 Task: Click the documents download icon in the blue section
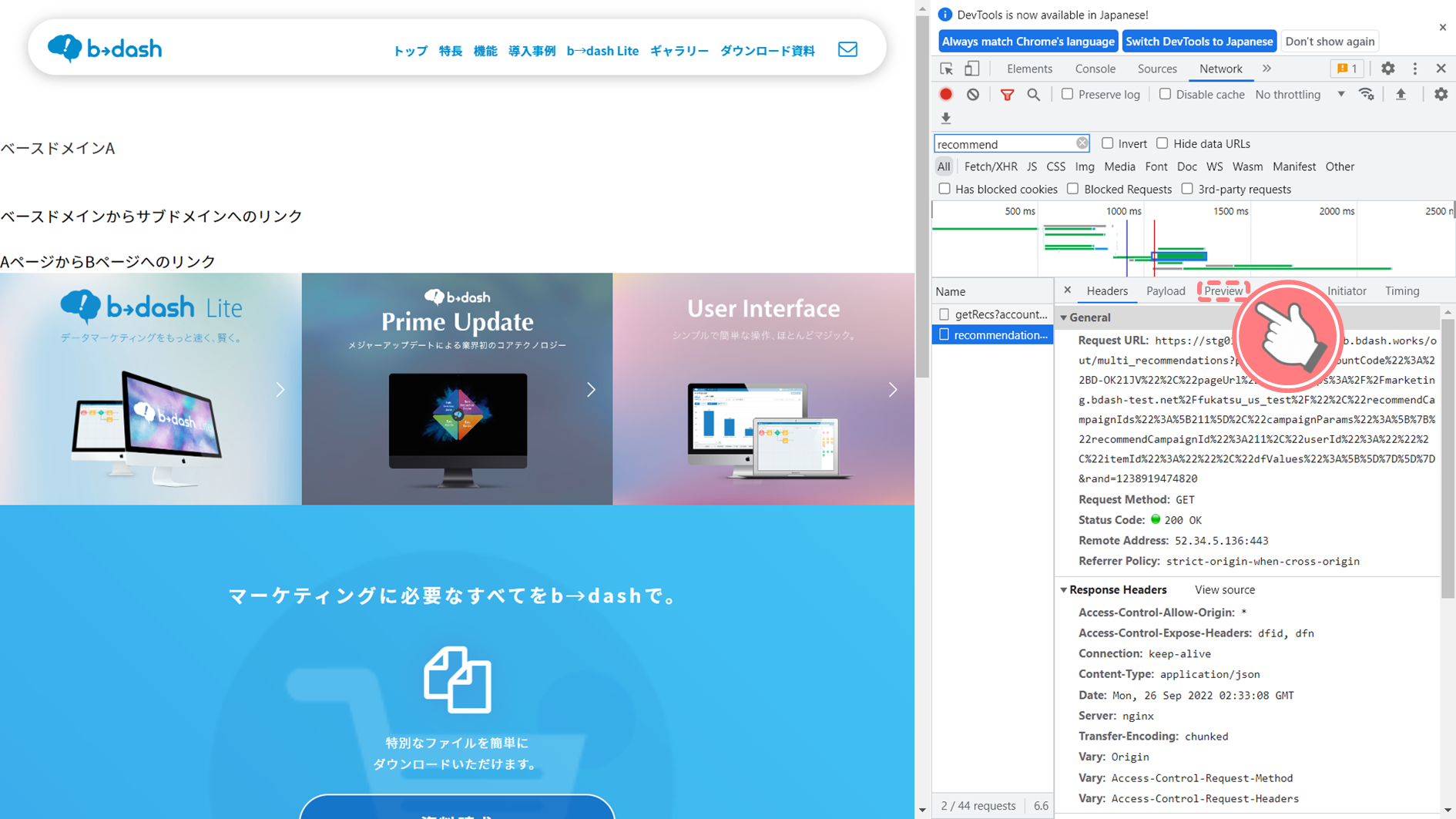point(457,680)
